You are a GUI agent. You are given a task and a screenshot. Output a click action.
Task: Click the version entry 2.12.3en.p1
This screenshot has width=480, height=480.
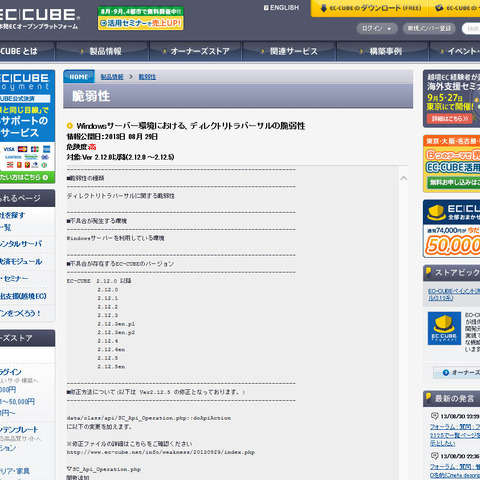point(116,324)
